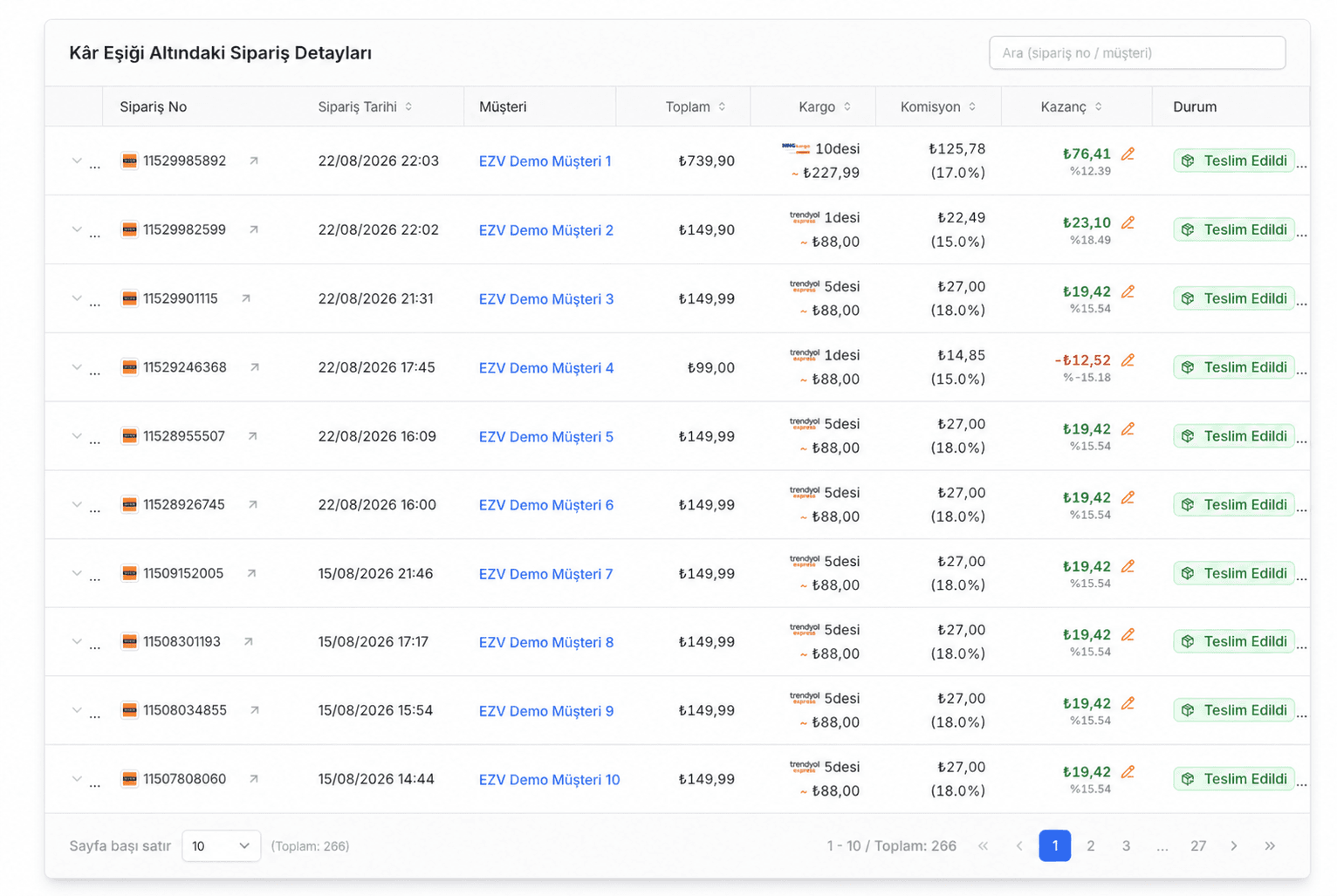
Task: Open external link for order 11529246368
Action: [x=254, y=367]
